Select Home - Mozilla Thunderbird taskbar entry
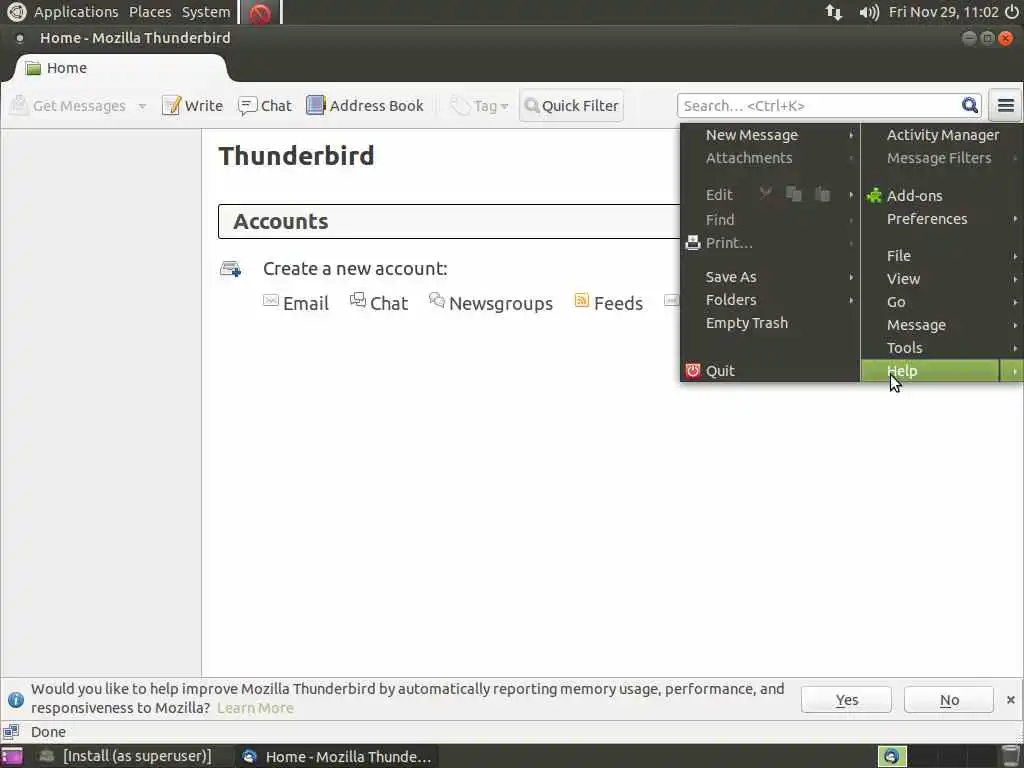This screenshot has width=1024, height=768. (x=336, y=756)
